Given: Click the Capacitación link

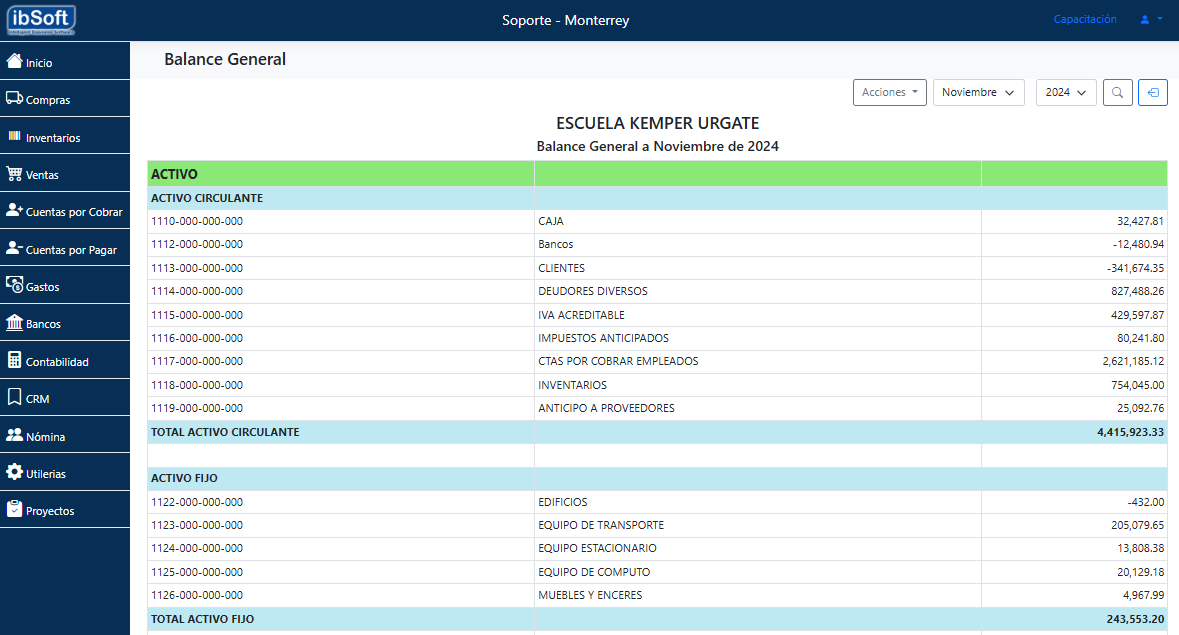Looking at the screenshot, I should click(1085, 19).
